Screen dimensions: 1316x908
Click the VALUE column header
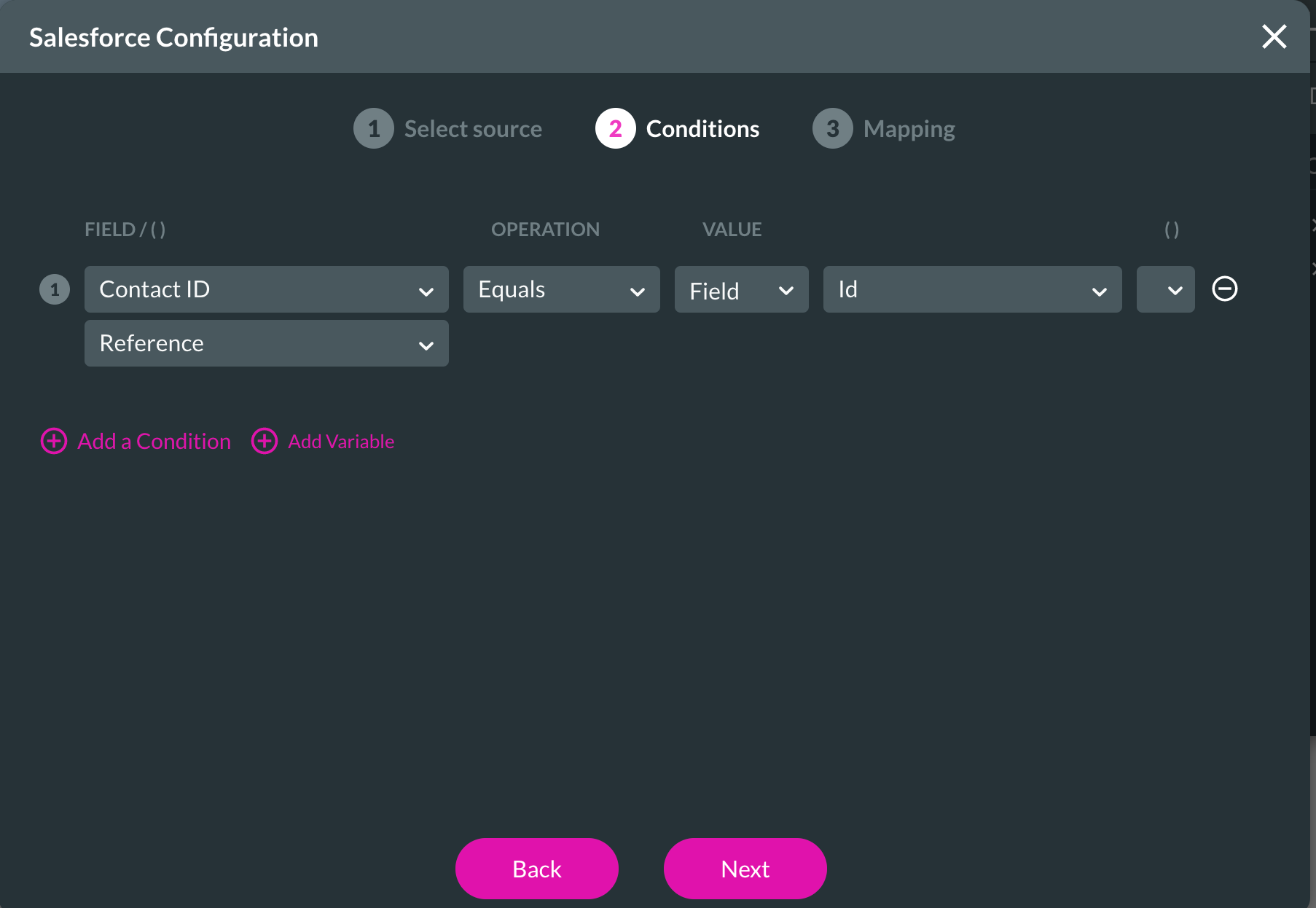click(732, 230)
